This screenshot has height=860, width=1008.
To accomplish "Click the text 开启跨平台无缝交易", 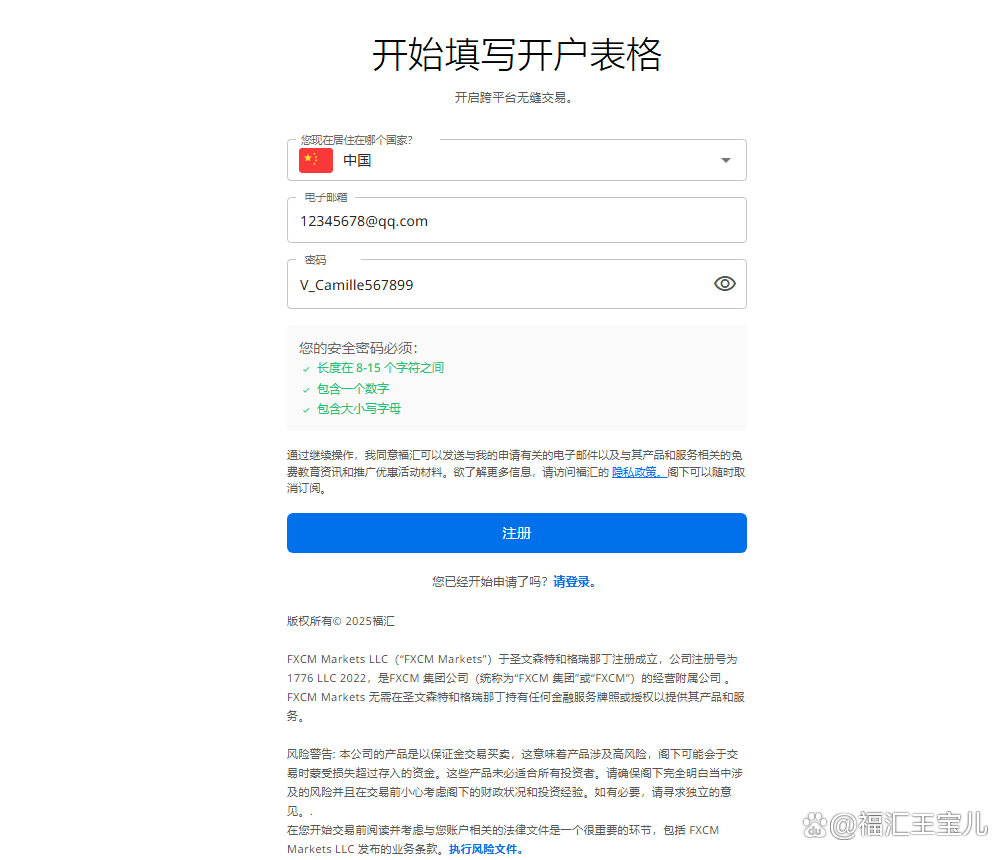I will pyautogui.click(x=516, y=97).
